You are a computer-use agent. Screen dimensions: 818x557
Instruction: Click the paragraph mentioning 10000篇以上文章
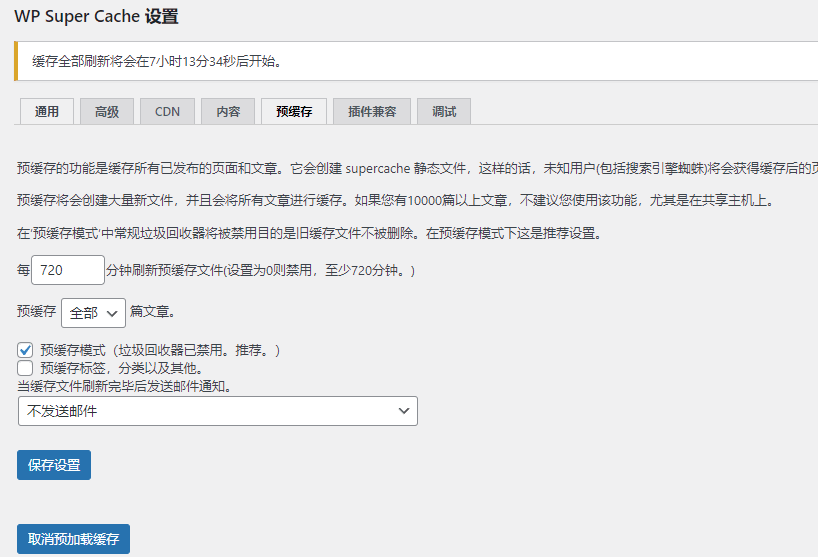[396, 200]
